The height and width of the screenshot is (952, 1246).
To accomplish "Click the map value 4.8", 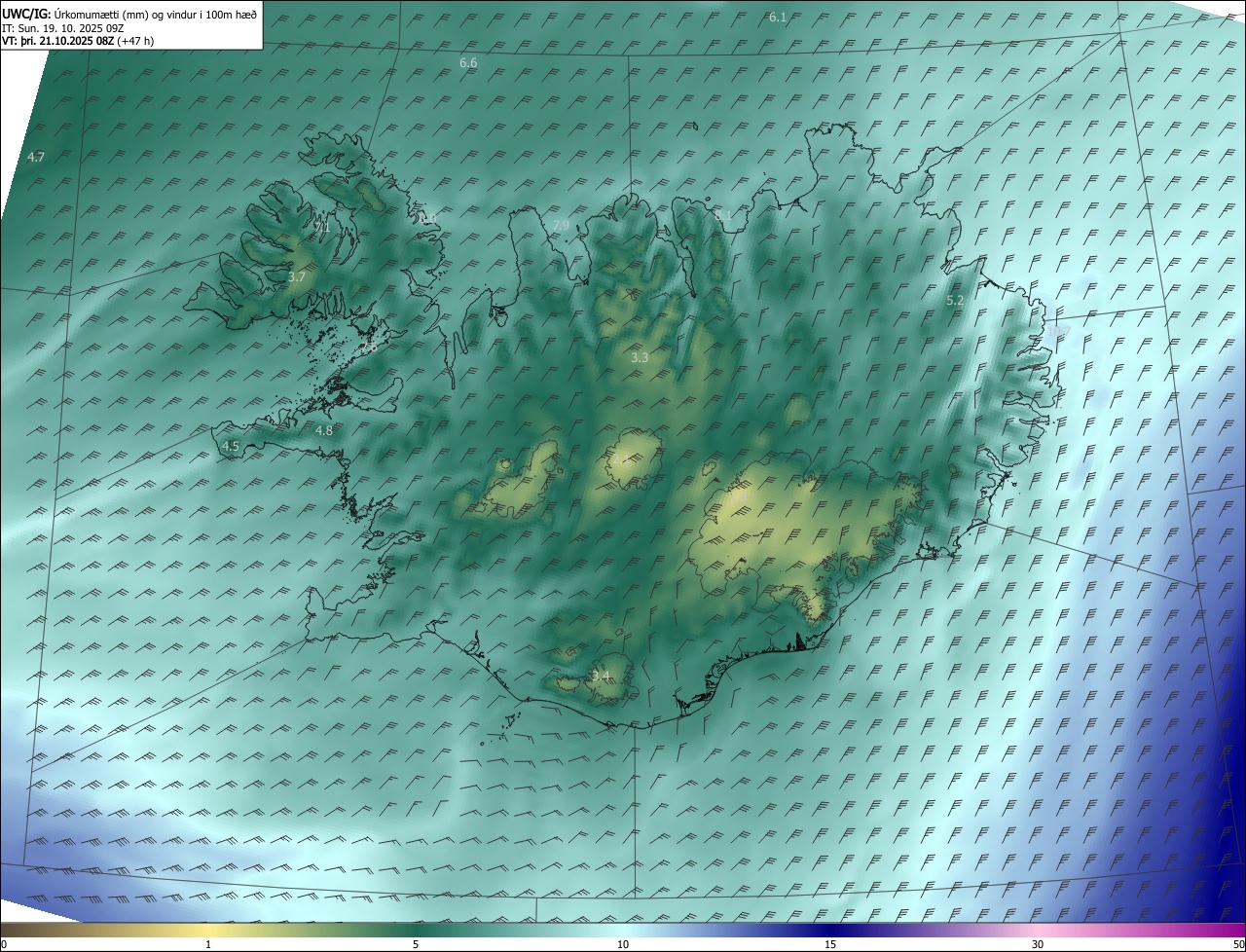I will (x=324, y=431).
